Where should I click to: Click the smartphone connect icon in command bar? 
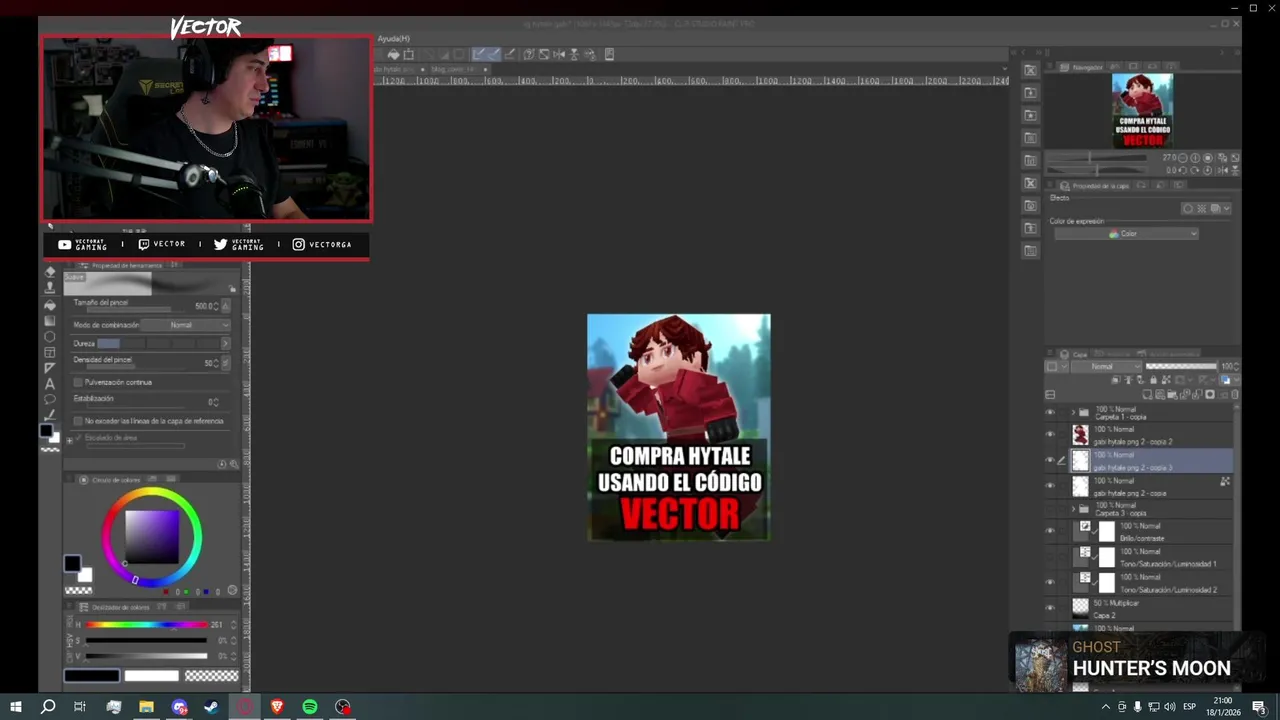[609, 54]
